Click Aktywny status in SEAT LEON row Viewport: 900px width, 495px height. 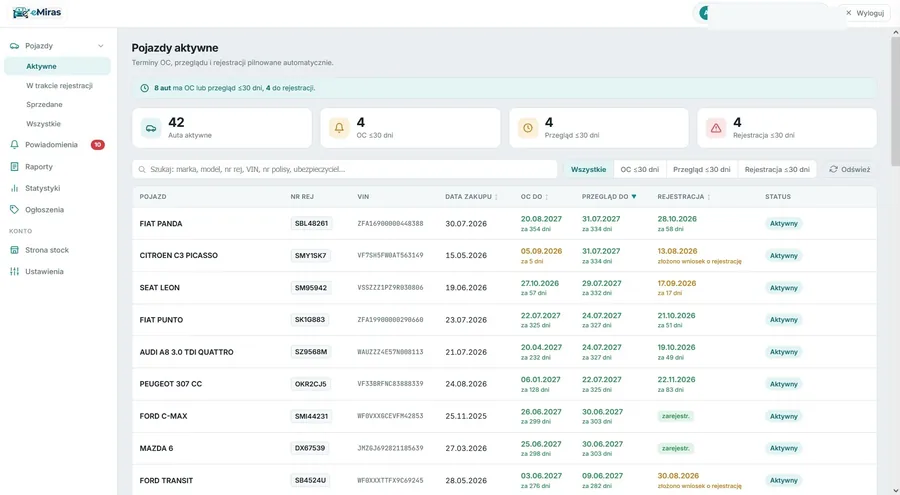[x=783, y=288]
